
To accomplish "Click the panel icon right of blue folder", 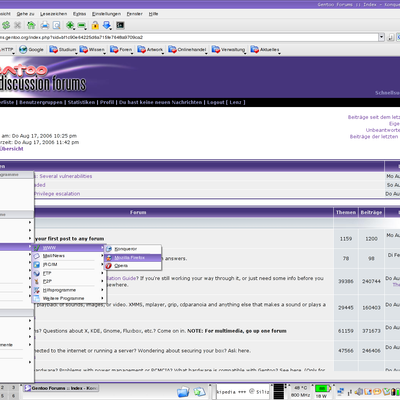I will point(200,392).
